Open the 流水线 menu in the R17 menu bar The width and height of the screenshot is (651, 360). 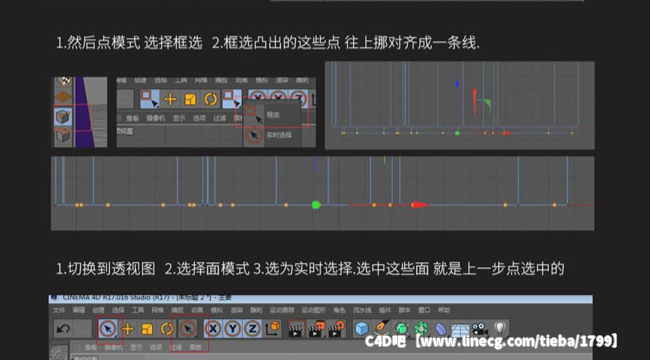click(362, 310)
